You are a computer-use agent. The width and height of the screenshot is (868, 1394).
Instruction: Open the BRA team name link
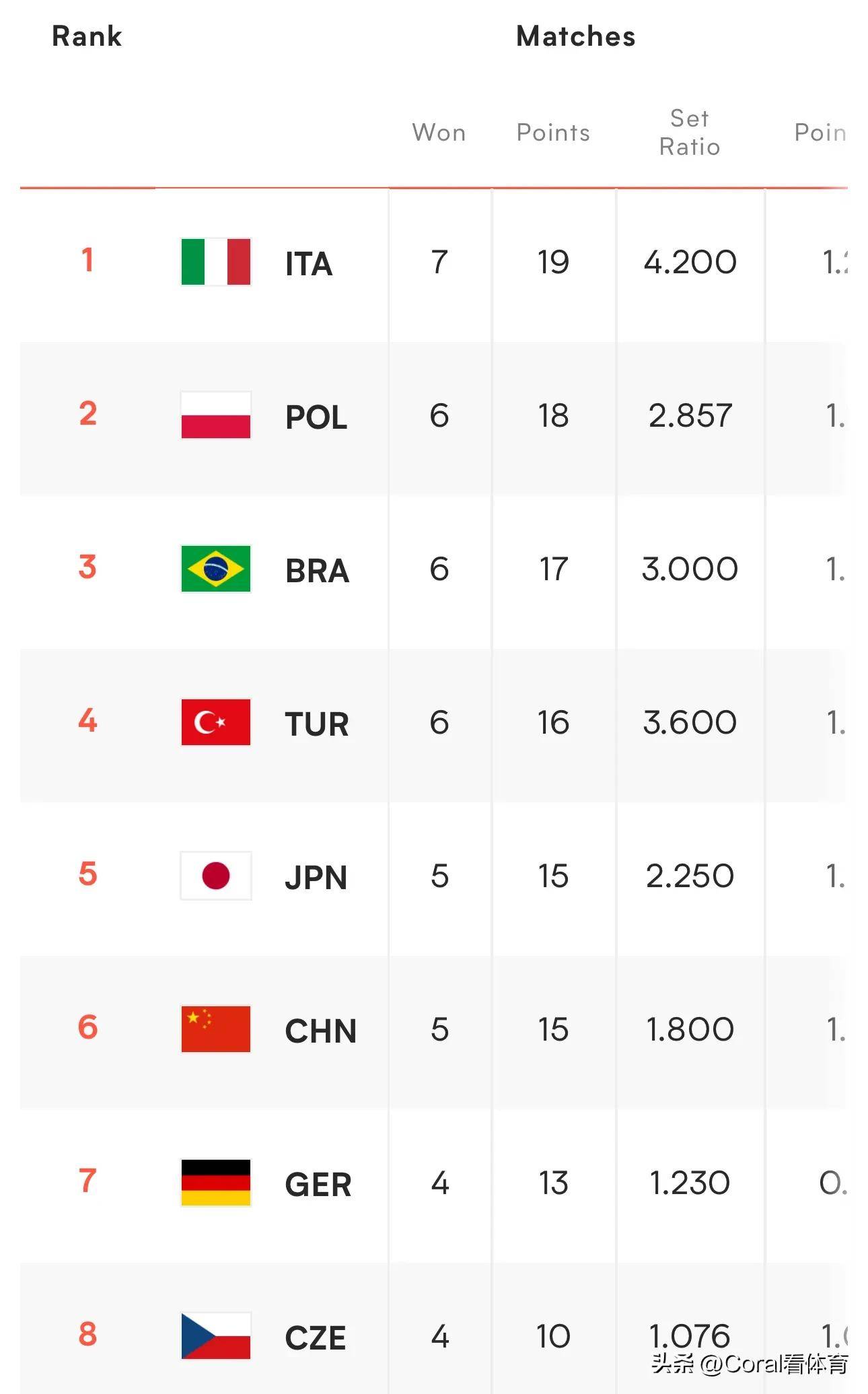(x=317, y=571)
